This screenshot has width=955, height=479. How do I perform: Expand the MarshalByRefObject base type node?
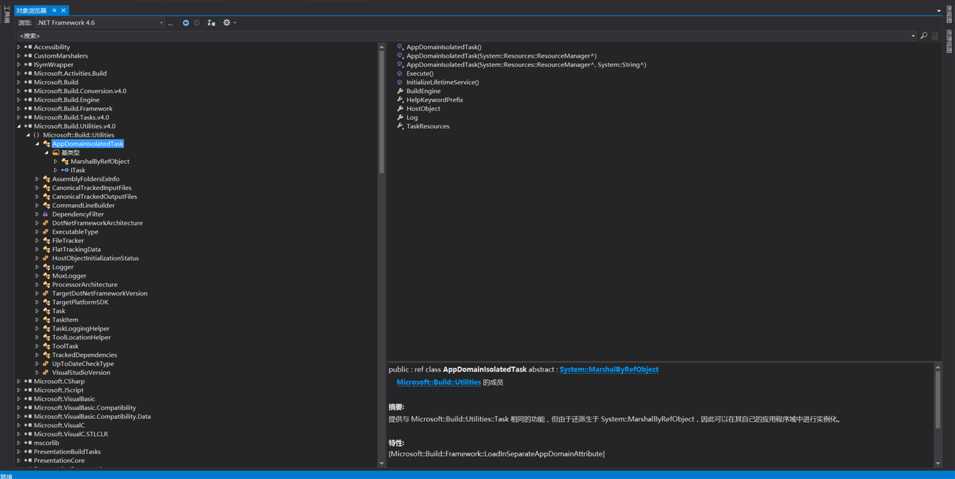(55, 161)
